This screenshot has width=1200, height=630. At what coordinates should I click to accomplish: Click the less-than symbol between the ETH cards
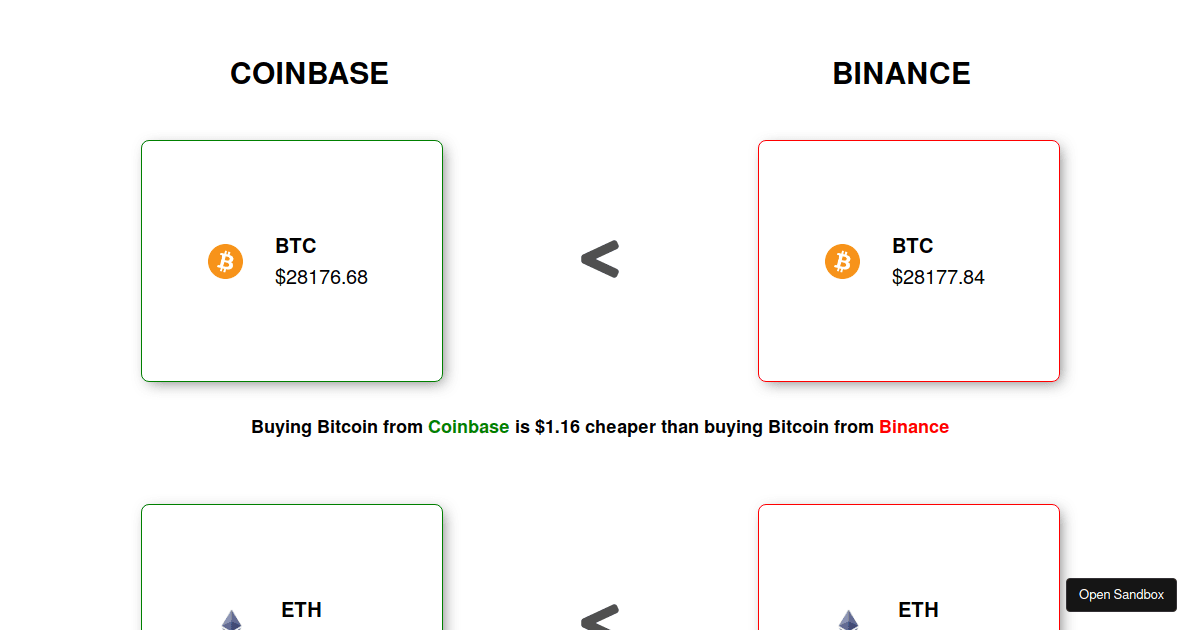click(x=600, y=622)
